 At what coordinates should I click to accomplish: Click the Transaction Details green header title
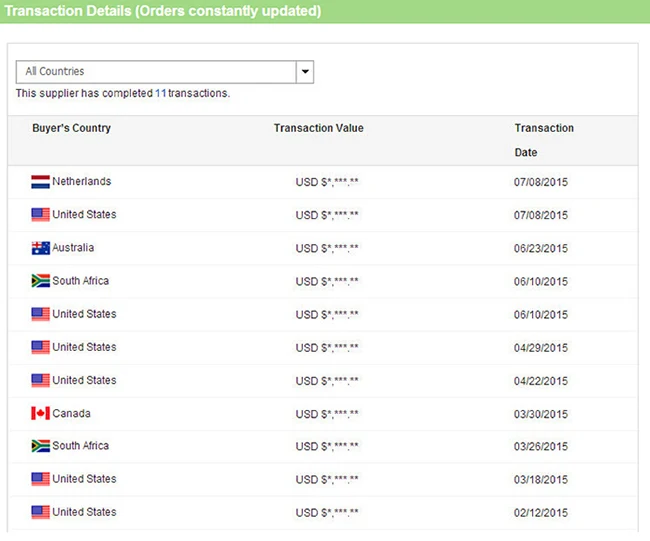point(162,11)
